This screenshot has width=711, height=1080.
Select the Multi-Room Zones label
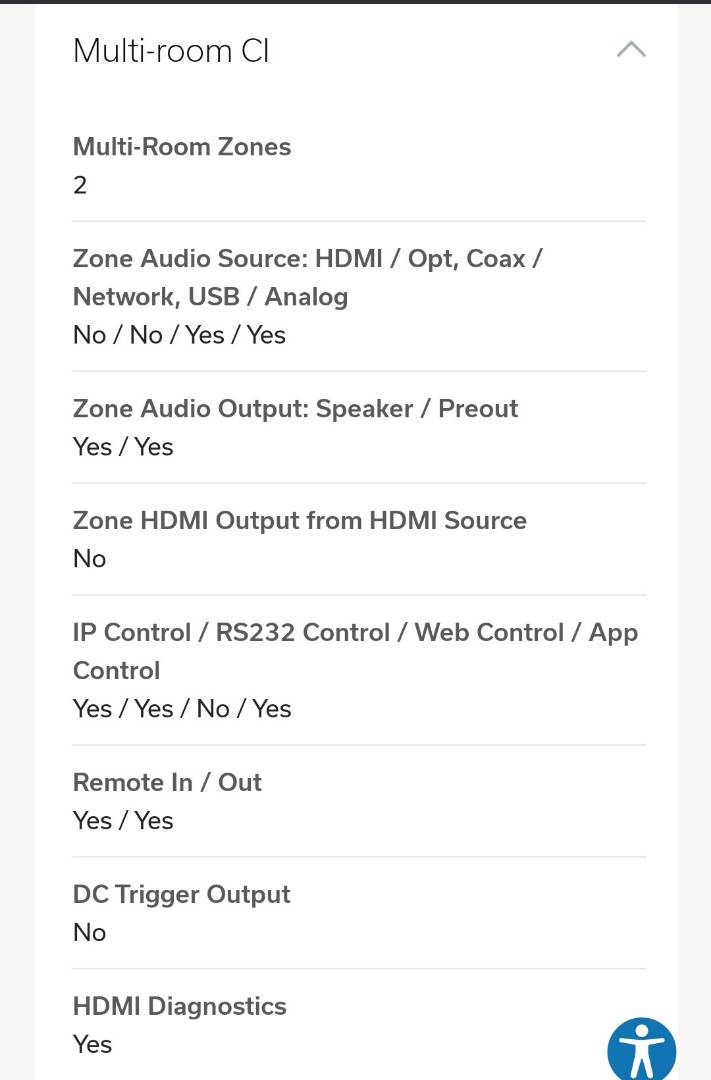tap(182, 147)
